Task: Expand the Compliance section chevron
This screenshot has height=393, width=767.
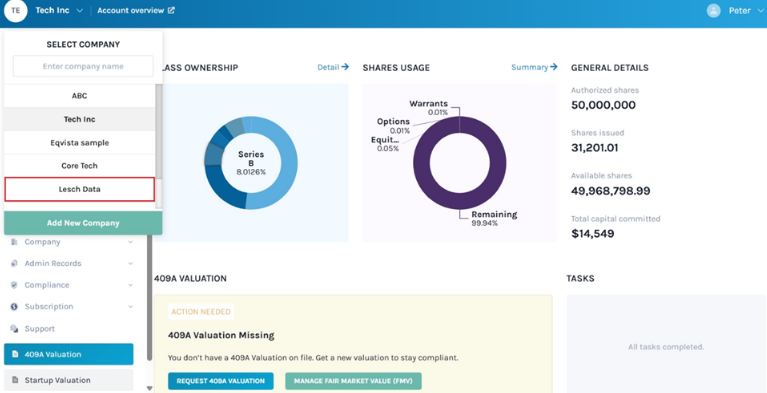Action: [x=131, y=285]
